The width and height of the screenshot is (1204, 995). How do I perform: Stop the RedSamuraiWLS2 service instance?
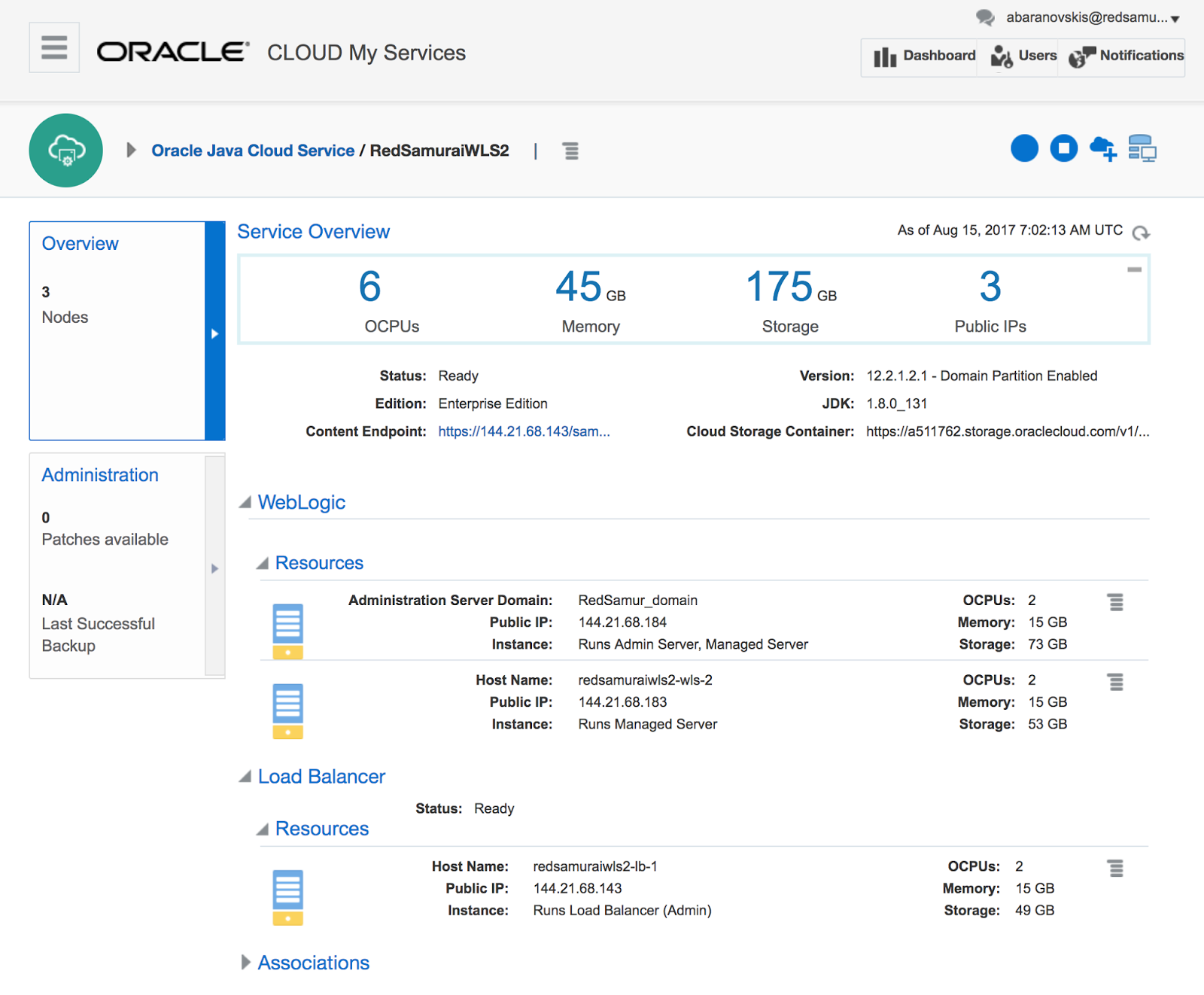point(1063,149)
